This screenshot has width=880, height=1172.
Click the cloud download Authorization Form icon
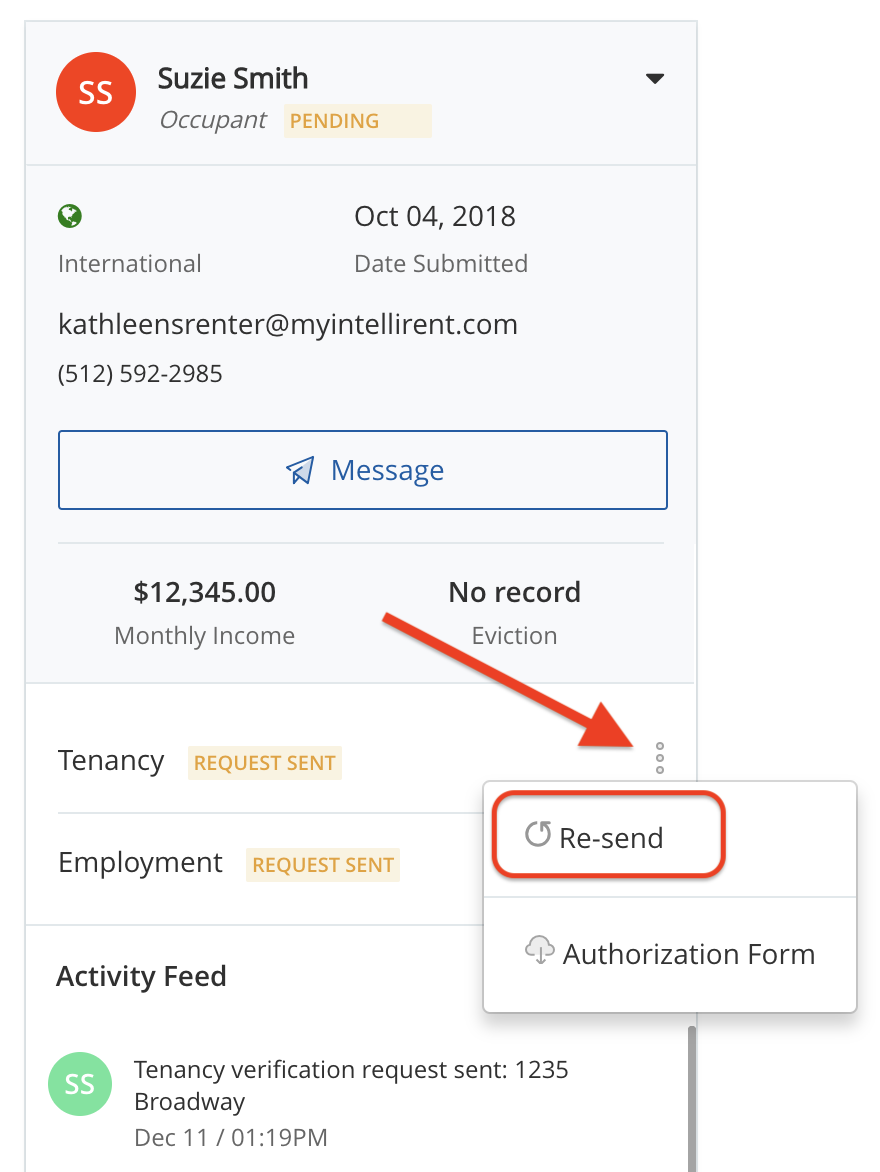pyautogui.click(x=540, y=950)
